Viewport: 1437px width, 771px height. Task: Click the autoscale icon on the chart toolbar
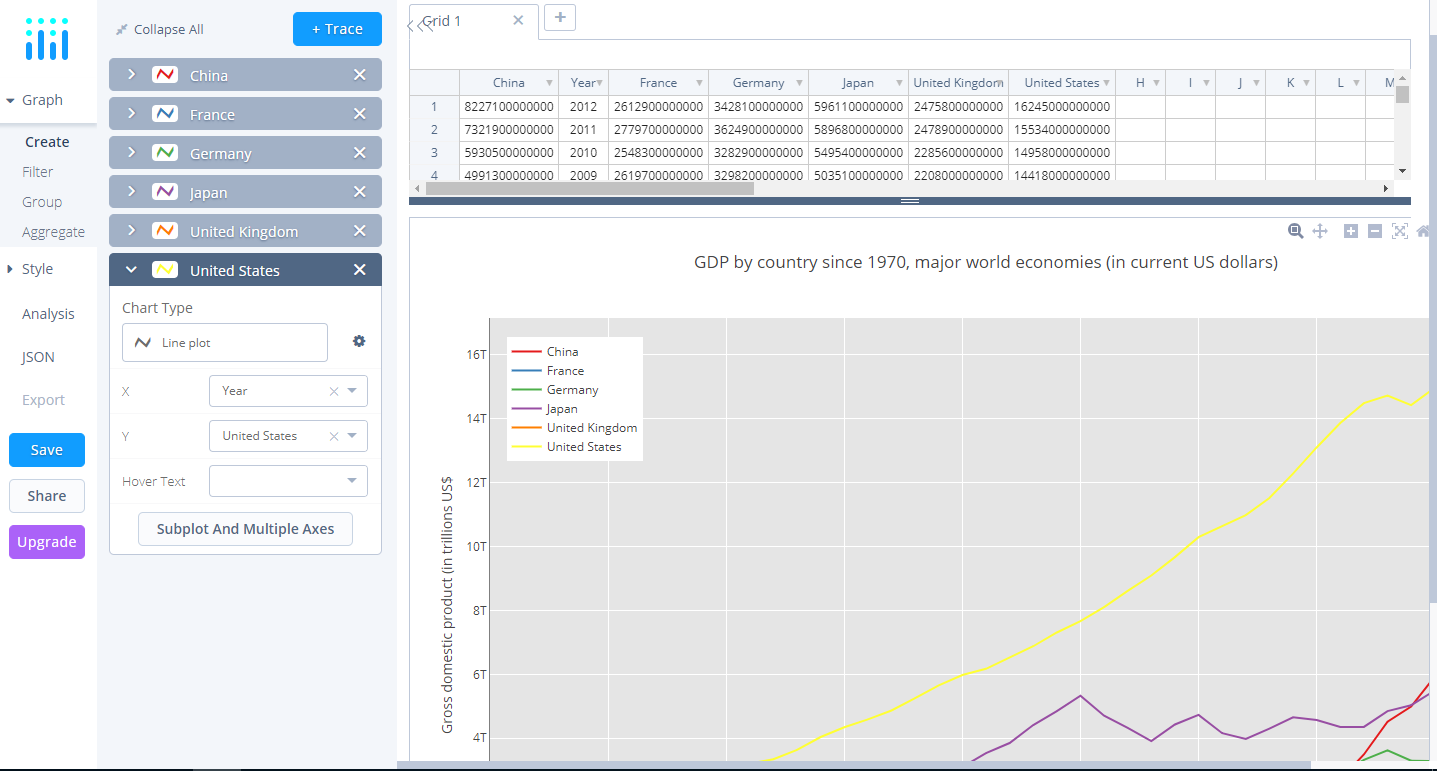[1400, 231]
